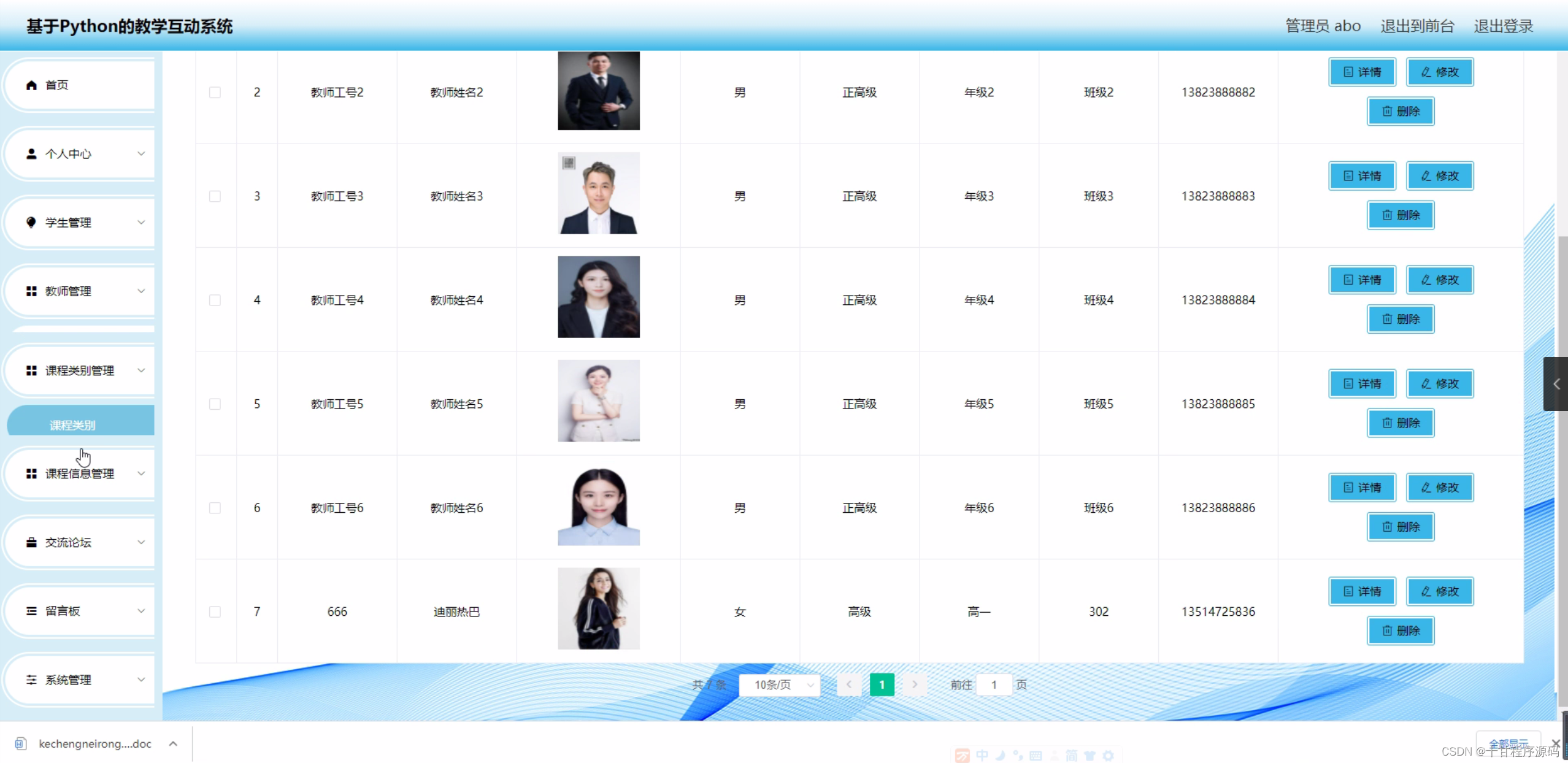This screenshot has height=763, width=1568.
Task: Click the briefcase icon for 交流论坛
Action: coord(31,542)
